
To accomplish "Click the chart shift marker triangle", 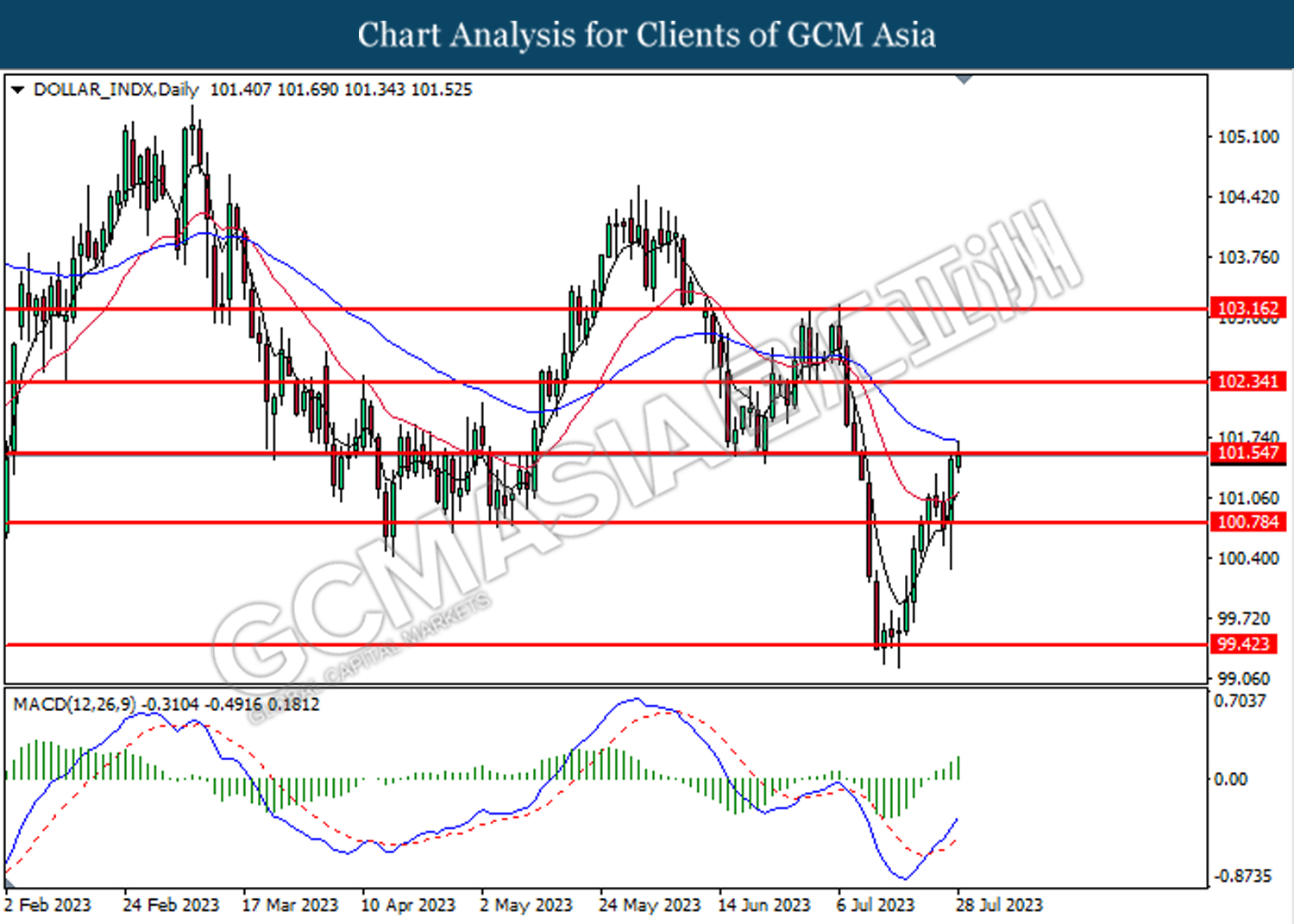I will [964, 79].
